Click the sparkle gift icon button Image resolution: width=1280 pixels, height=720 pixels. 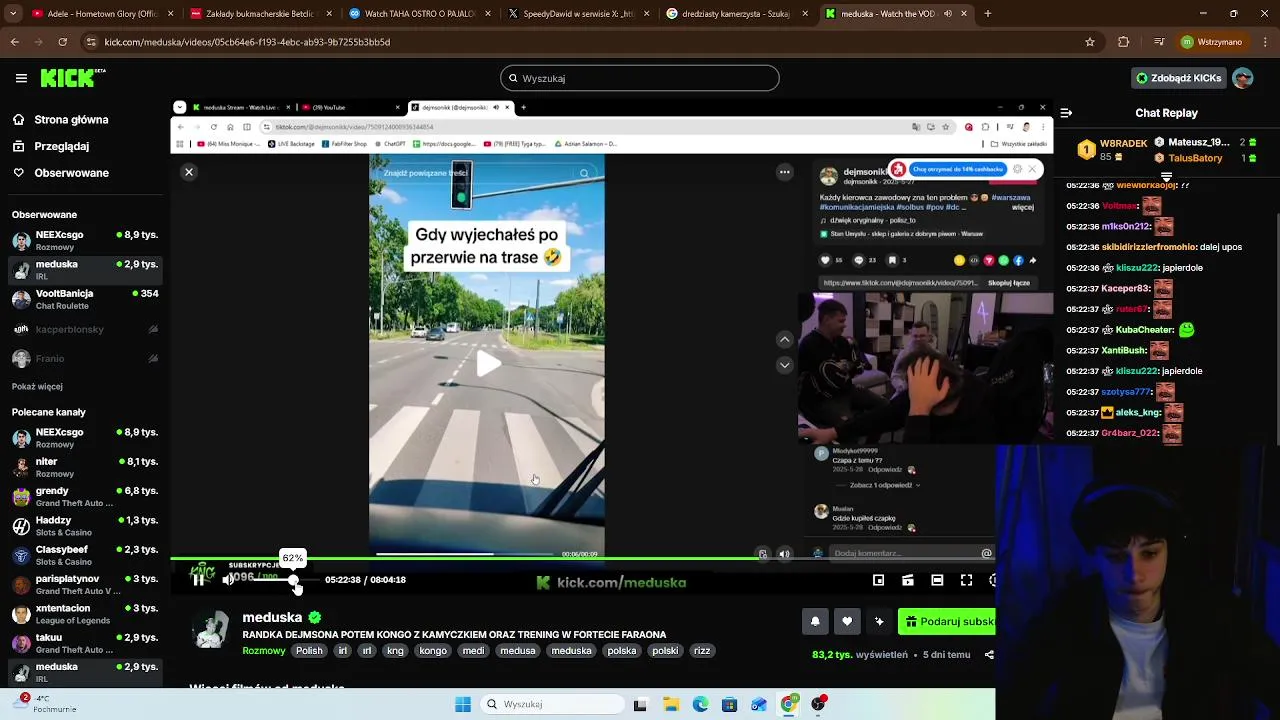click(879, 621)
